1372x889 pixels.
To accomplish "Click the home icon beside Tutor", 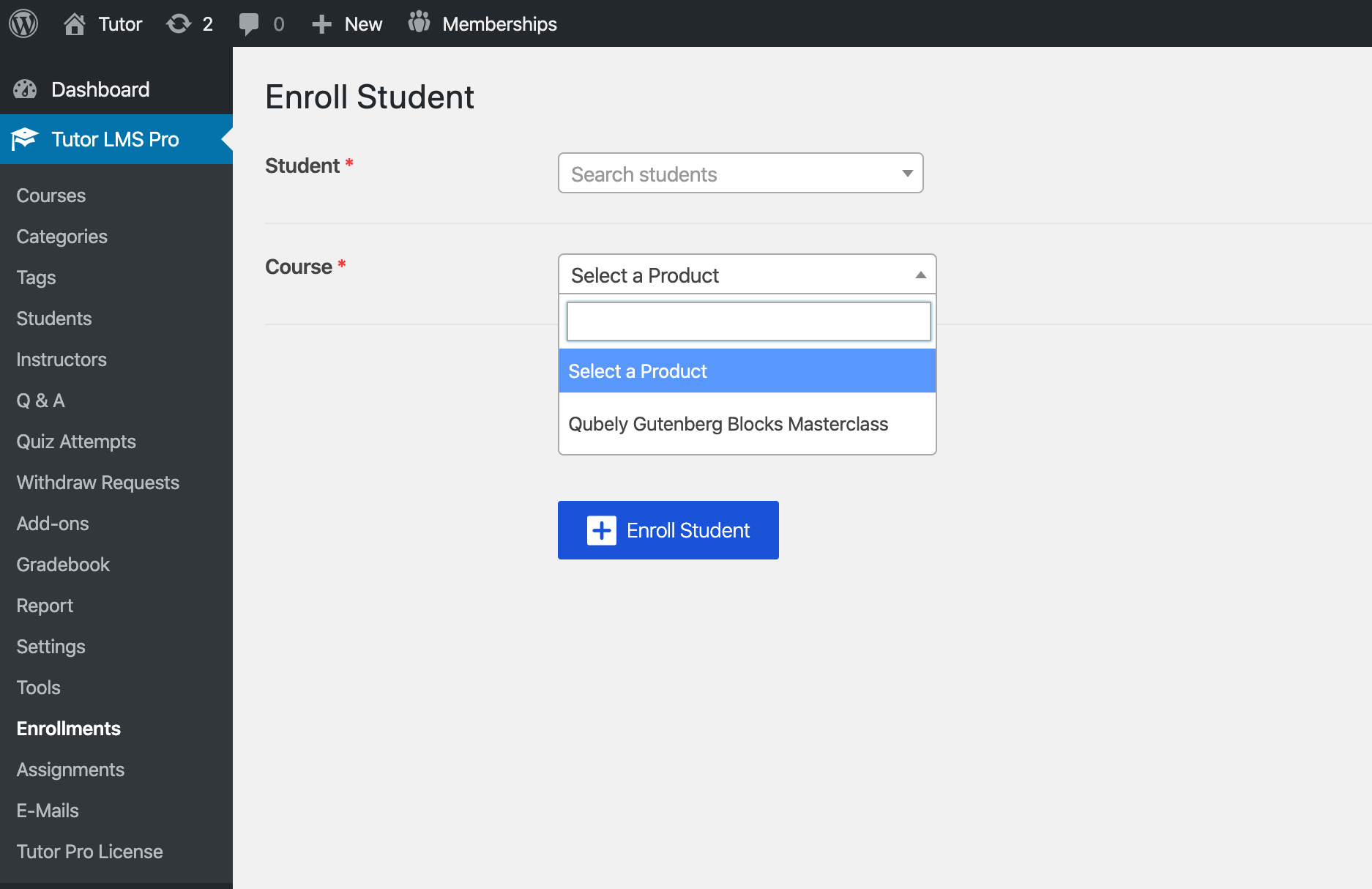I will (74, 24).
